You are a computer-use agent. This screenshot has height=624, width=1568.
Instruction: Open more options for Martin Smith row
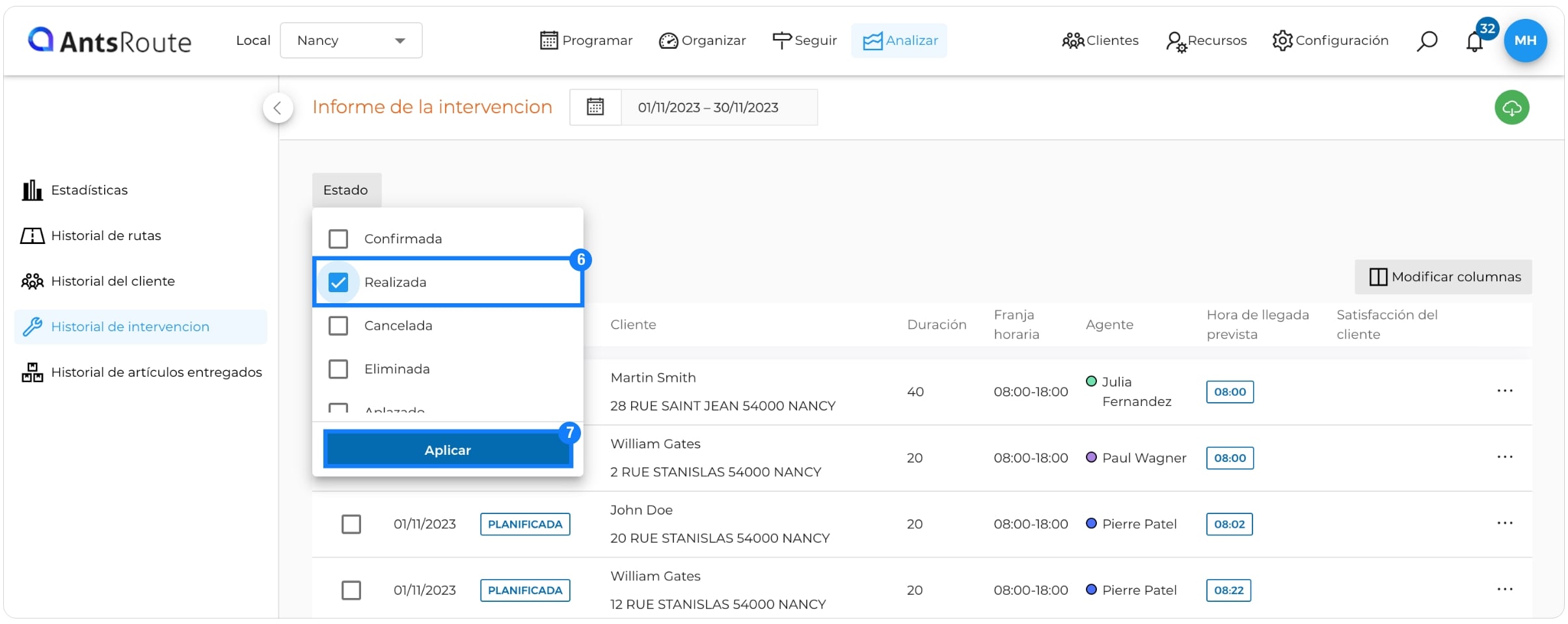(1504, 391)
